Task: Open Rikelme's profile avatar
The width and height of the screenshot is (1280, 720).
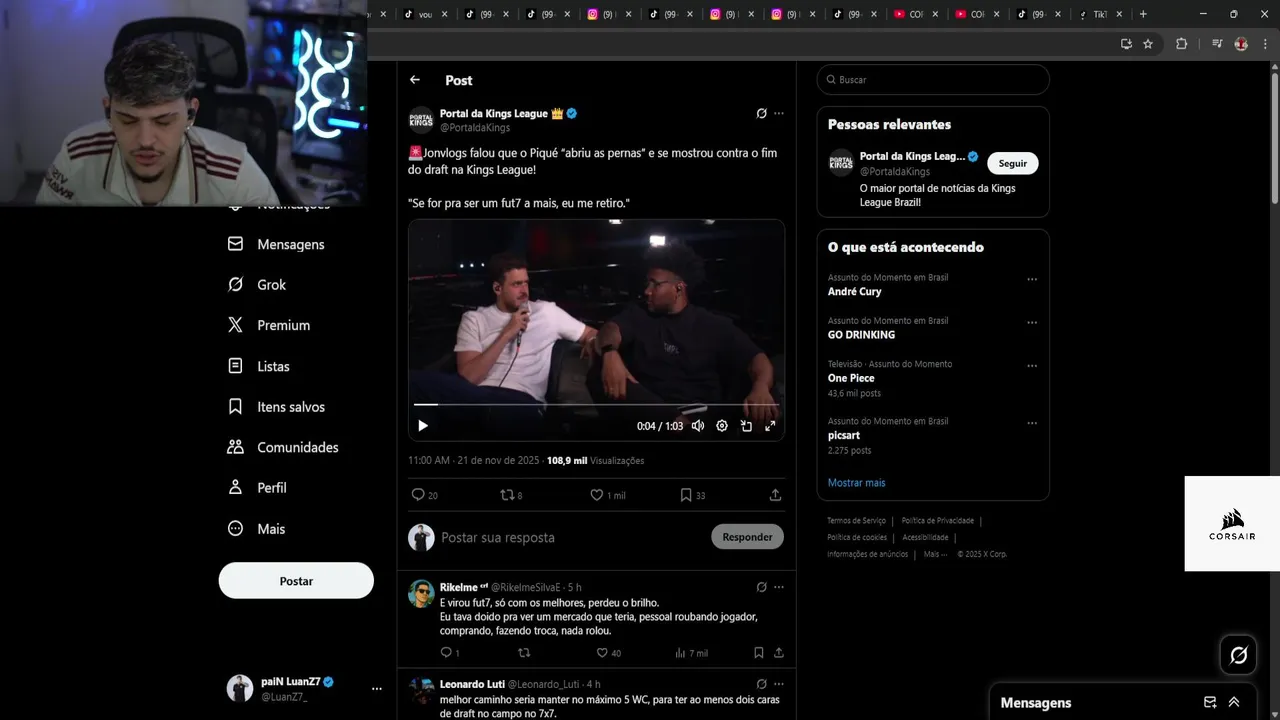Action: [x=421, y=594]
